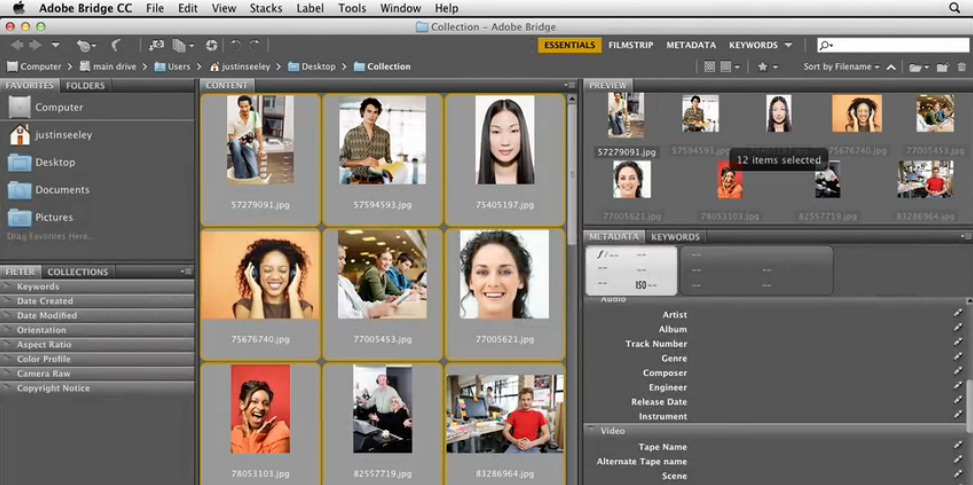Image resolution: width=973 pixels, height=485 pixels.
Task: Open Computer in Favorites
Action: (46, 107)
